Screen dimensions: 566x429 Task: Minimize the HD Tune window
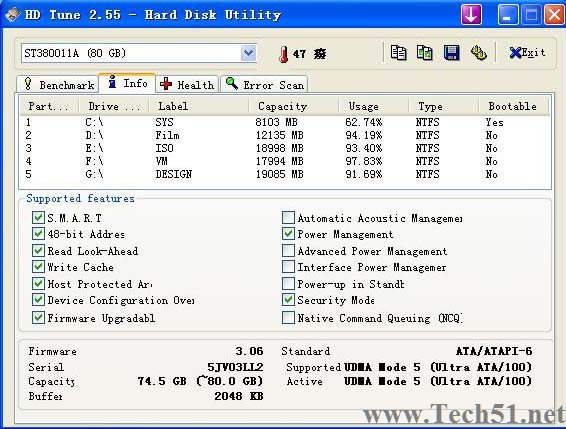point(507,15)
